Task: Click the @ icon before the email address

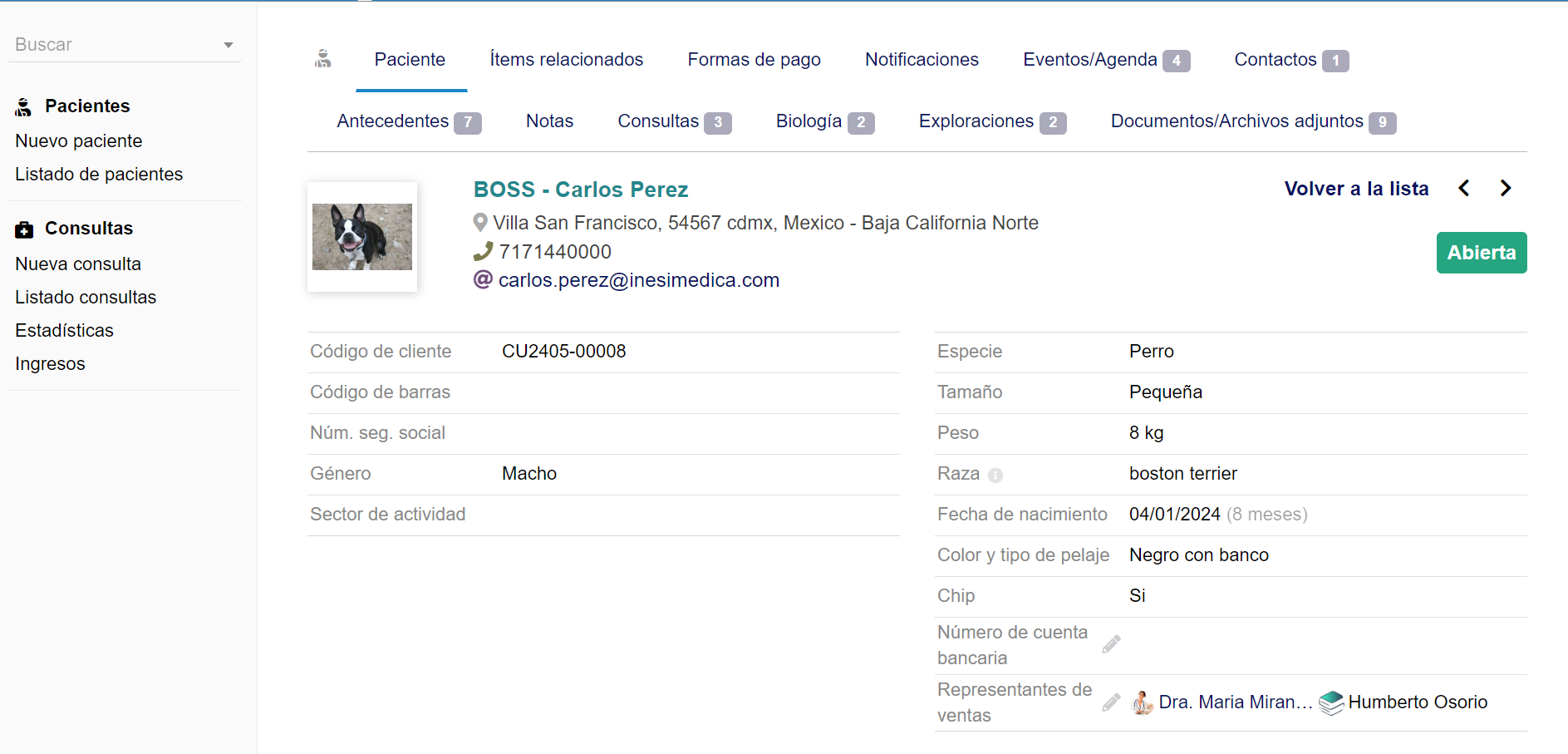Action: click(x=482, y=280)
